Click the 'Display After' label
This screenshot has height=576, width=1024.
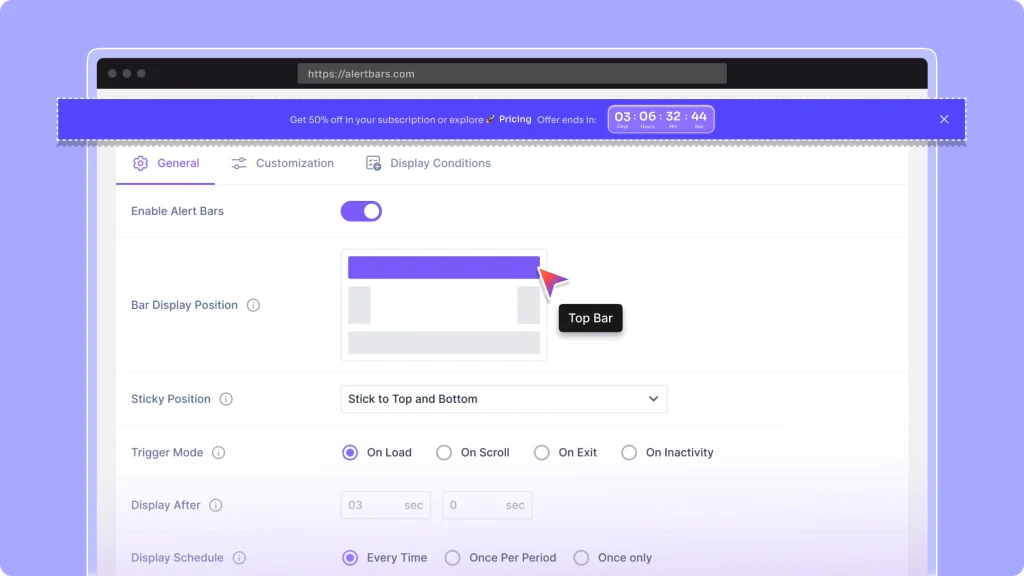(x=166, y=505)
